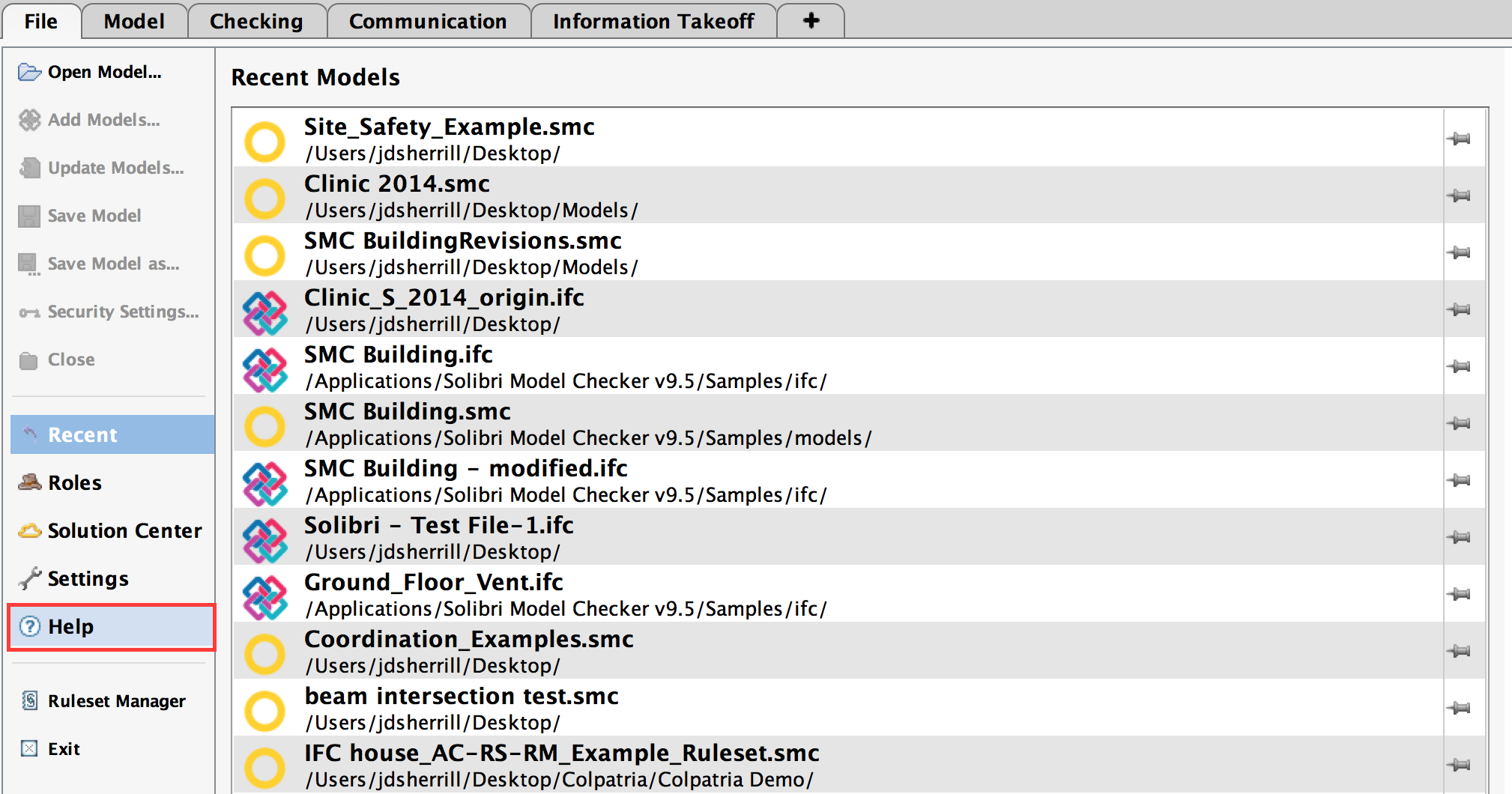Open Solibri - Test File-1.ifc model
This screenshot has height=794, width=1512.
tap(838, 537)
